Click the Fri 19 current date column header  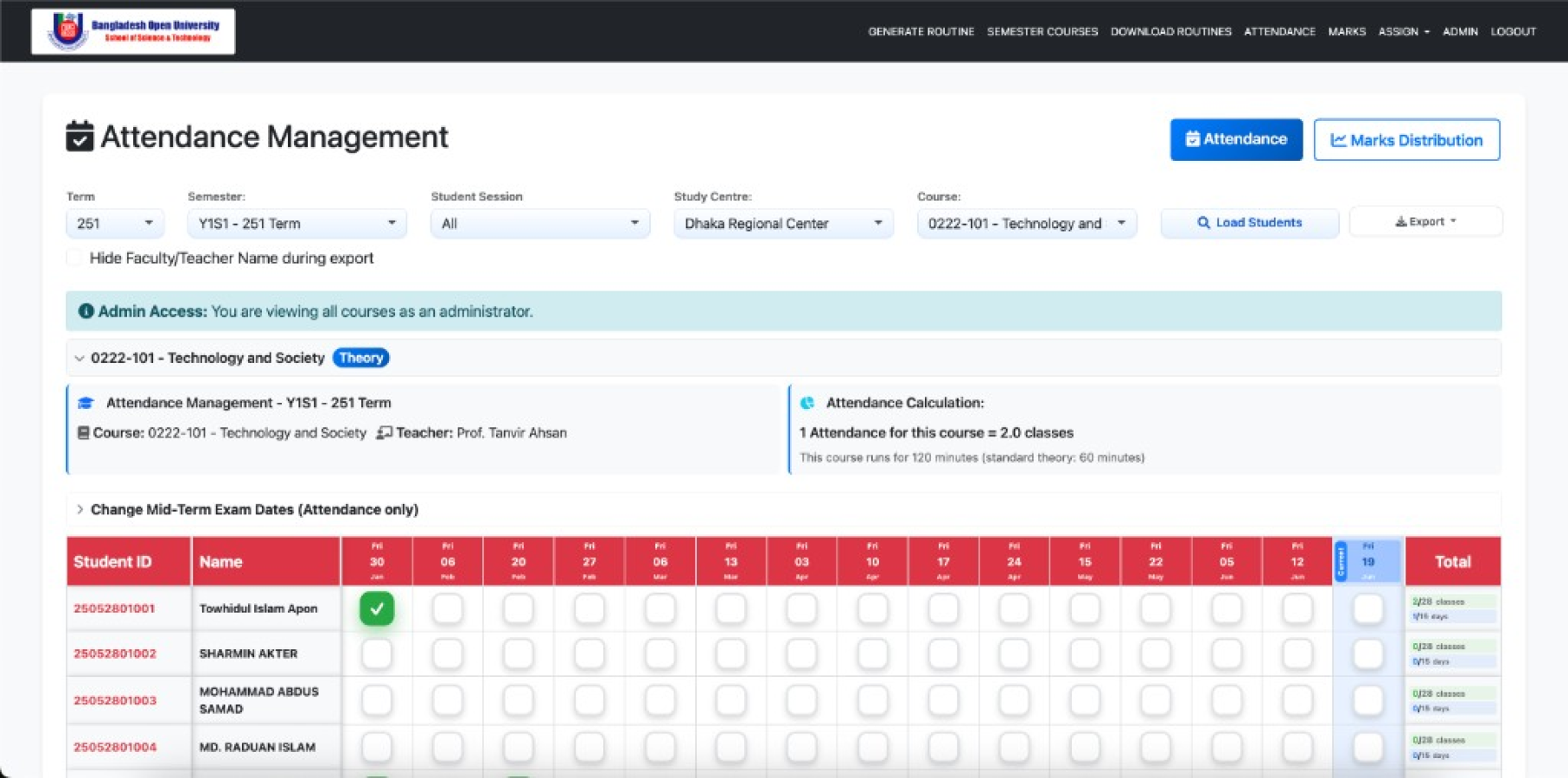coord(1368,561)
